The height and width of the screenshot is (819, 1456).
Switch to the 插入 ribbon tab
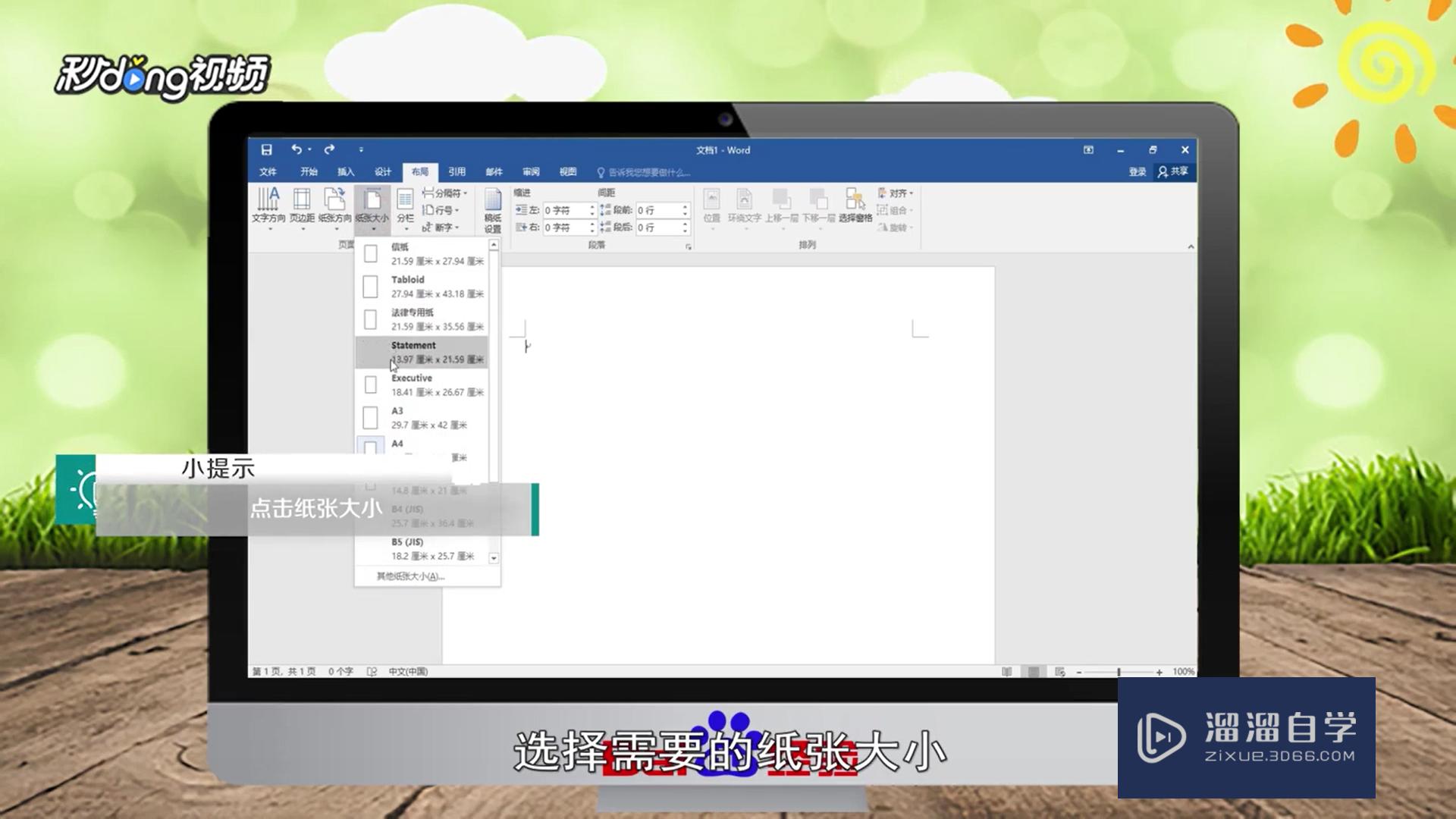346,171
